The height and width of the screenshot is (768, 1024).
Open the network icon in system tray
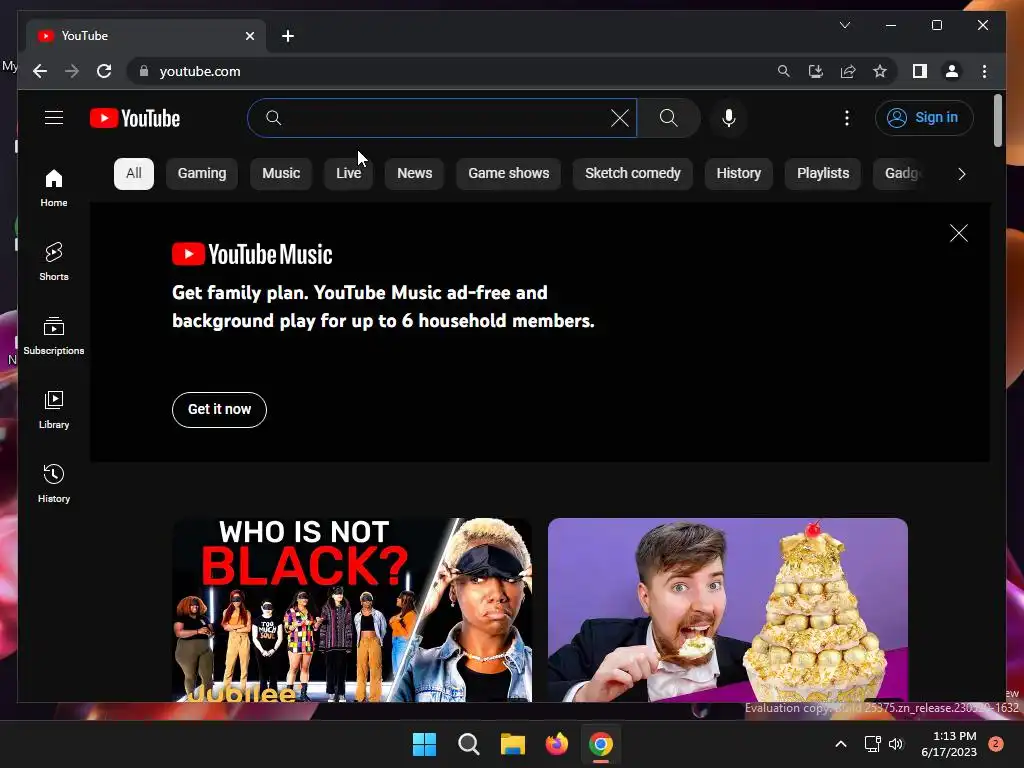872,744
